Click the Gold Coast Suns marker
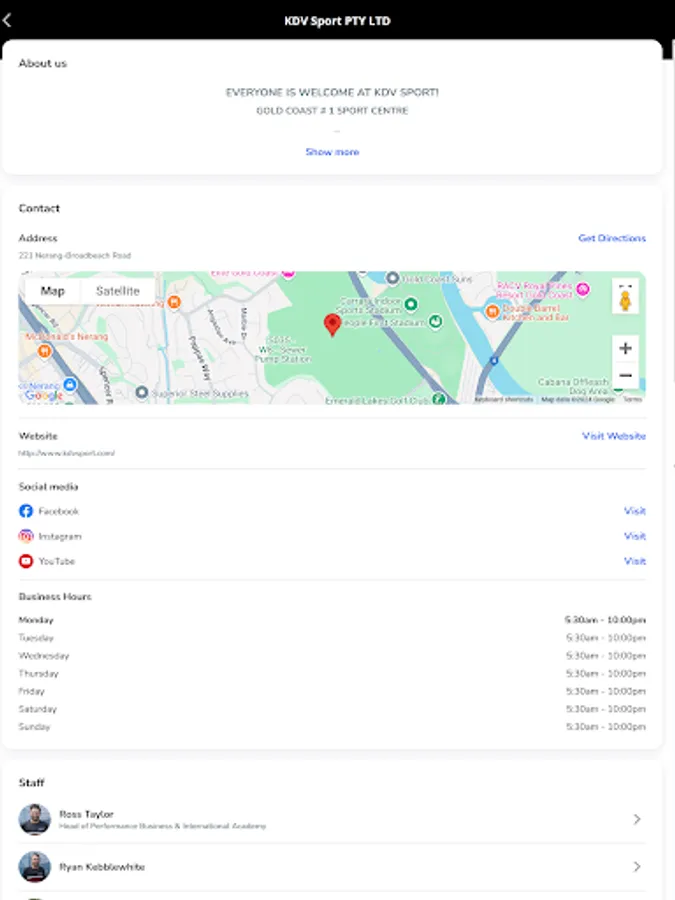This screenshot has height=900, width=675. coord(393,278)
